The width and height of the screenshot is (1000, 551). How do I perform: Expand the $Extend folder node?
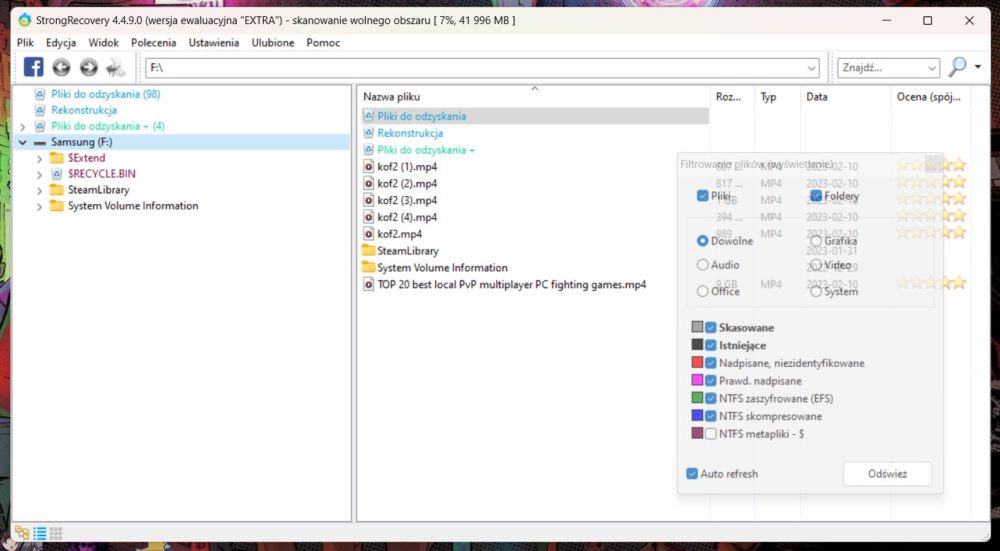[40, 158]
